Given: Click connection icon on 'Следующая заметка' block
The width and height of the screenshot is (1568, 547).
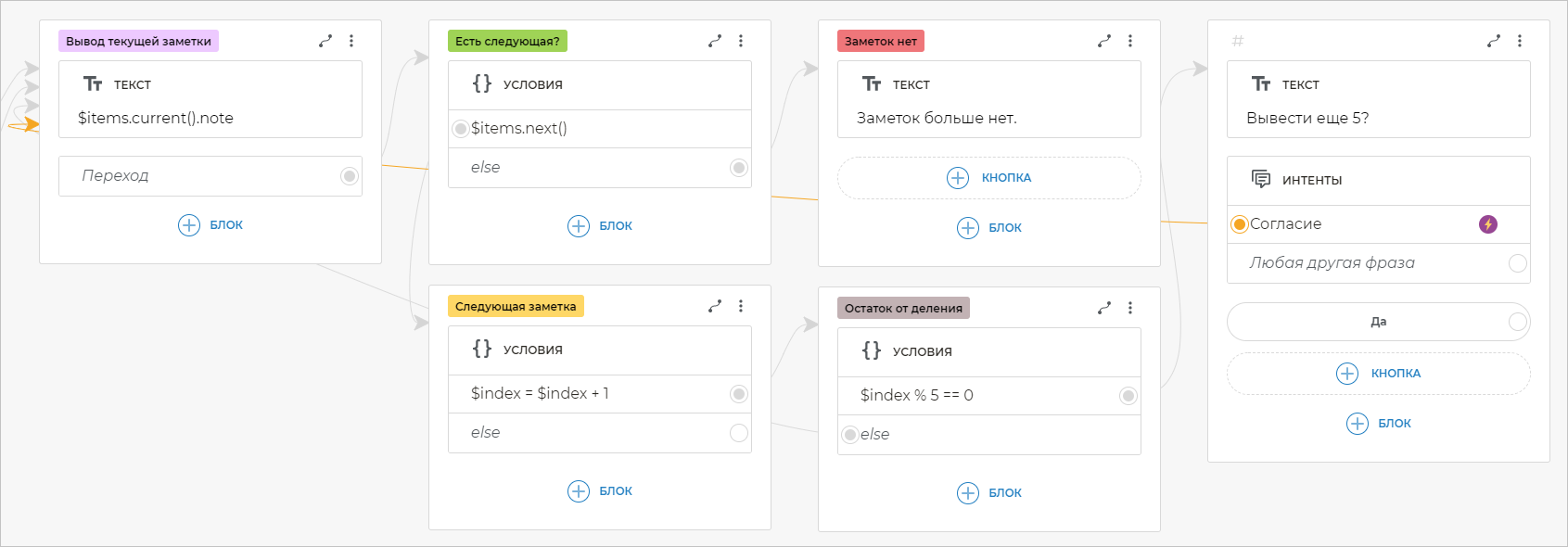Looking at the screenshot, I should [715, 306].
